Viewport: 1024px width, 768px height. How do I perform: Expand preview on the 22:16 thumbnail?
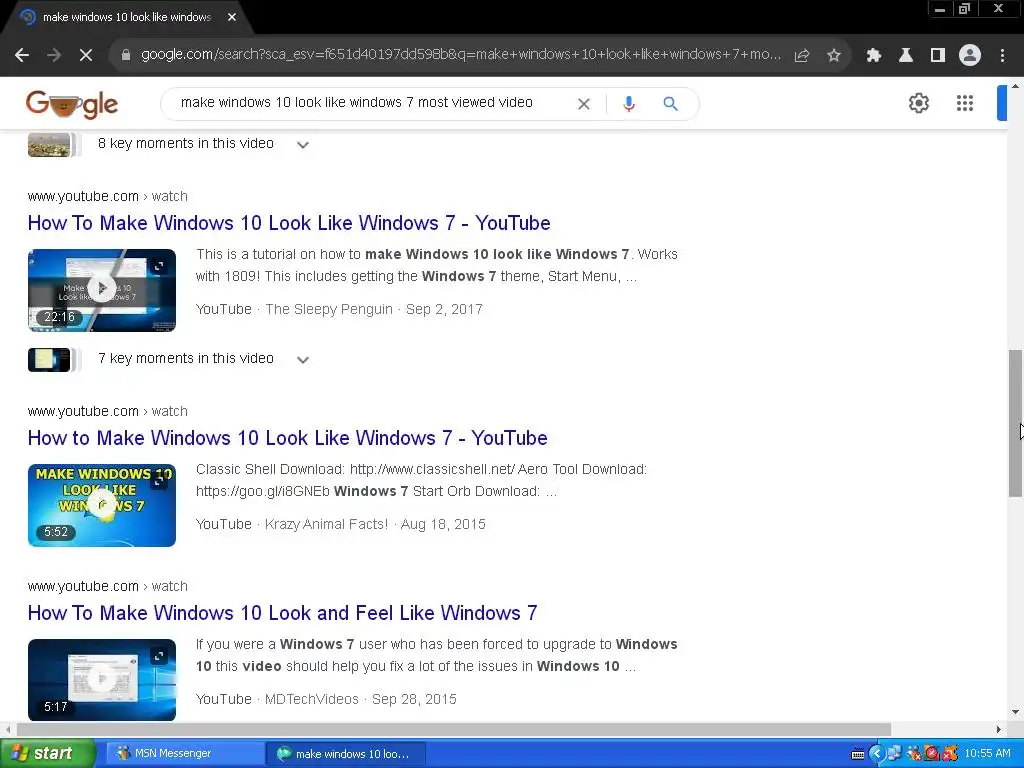159,266
